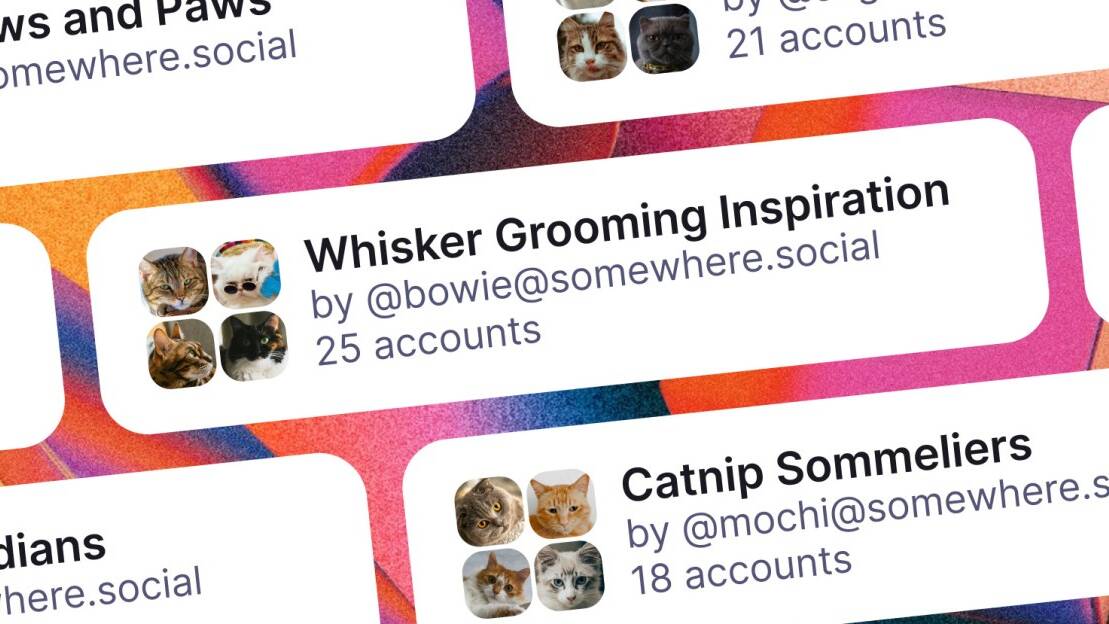Open the grey cat avatar in Catnip Sommeliers

click(x=489, y=511)
